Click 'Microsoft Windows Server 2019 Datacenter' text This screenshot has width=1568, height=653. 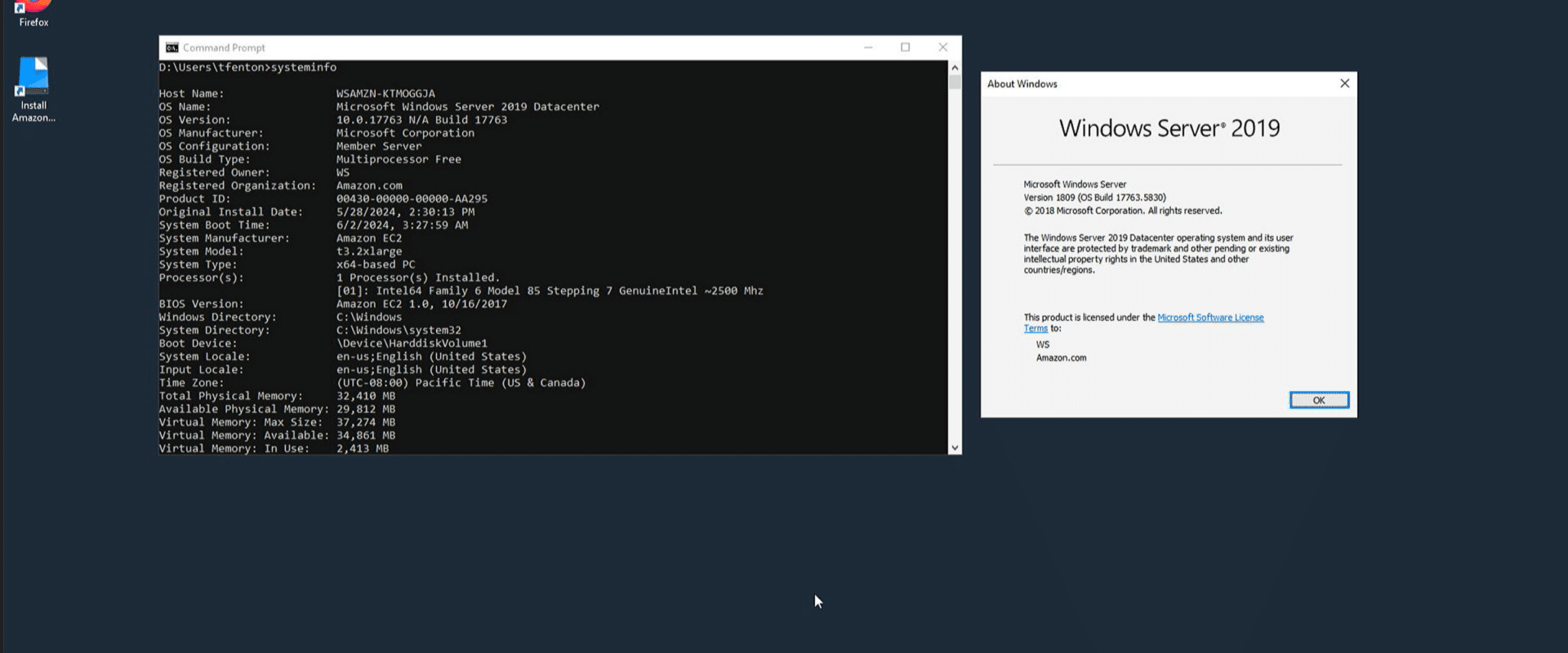(x=468, y=107)
